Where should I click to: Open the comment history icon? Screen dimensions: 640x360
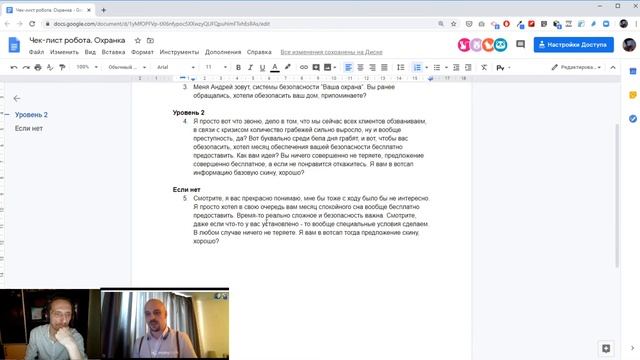520,44
